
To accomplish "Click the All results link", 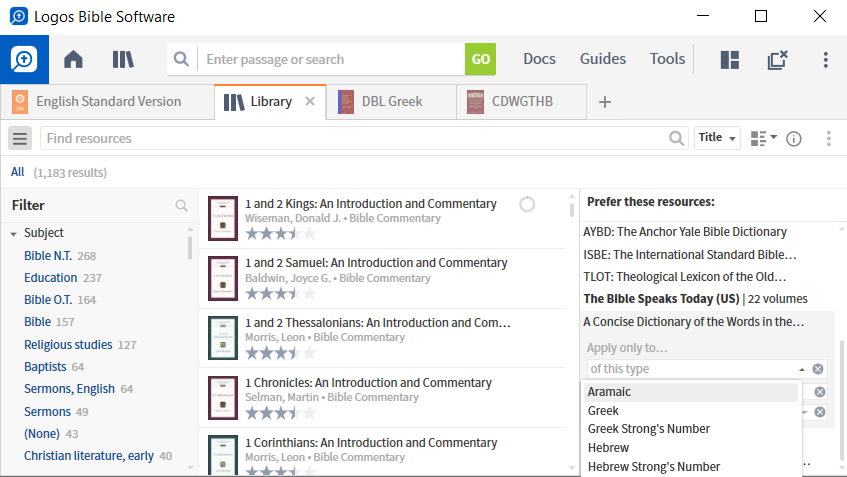I will (x=17, y=172).
